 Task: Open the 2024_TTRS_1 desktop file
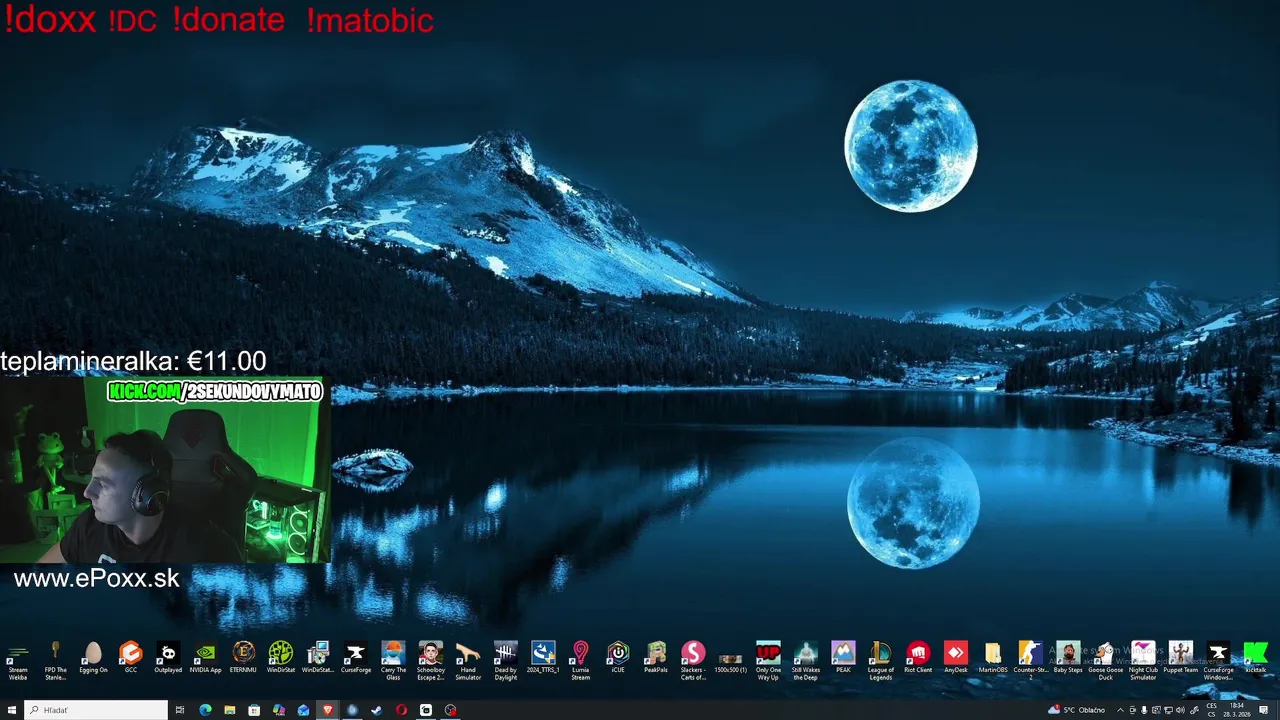(543, 659)
